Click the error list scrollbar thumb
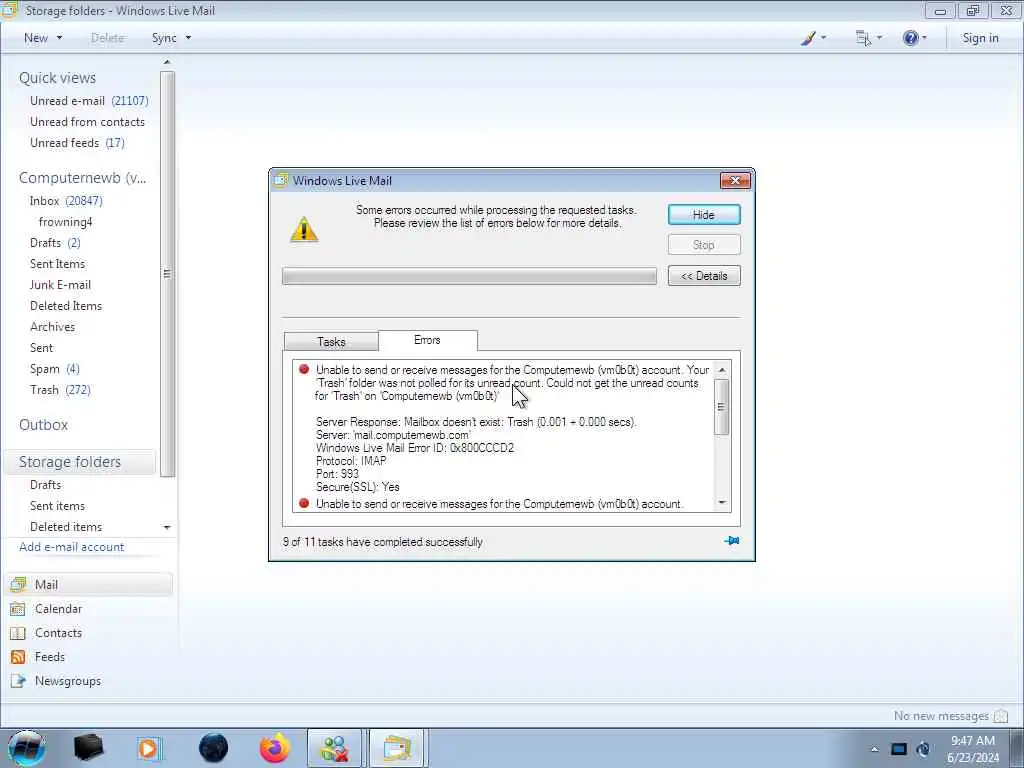1024x768 pixels. tap(722, 406)
